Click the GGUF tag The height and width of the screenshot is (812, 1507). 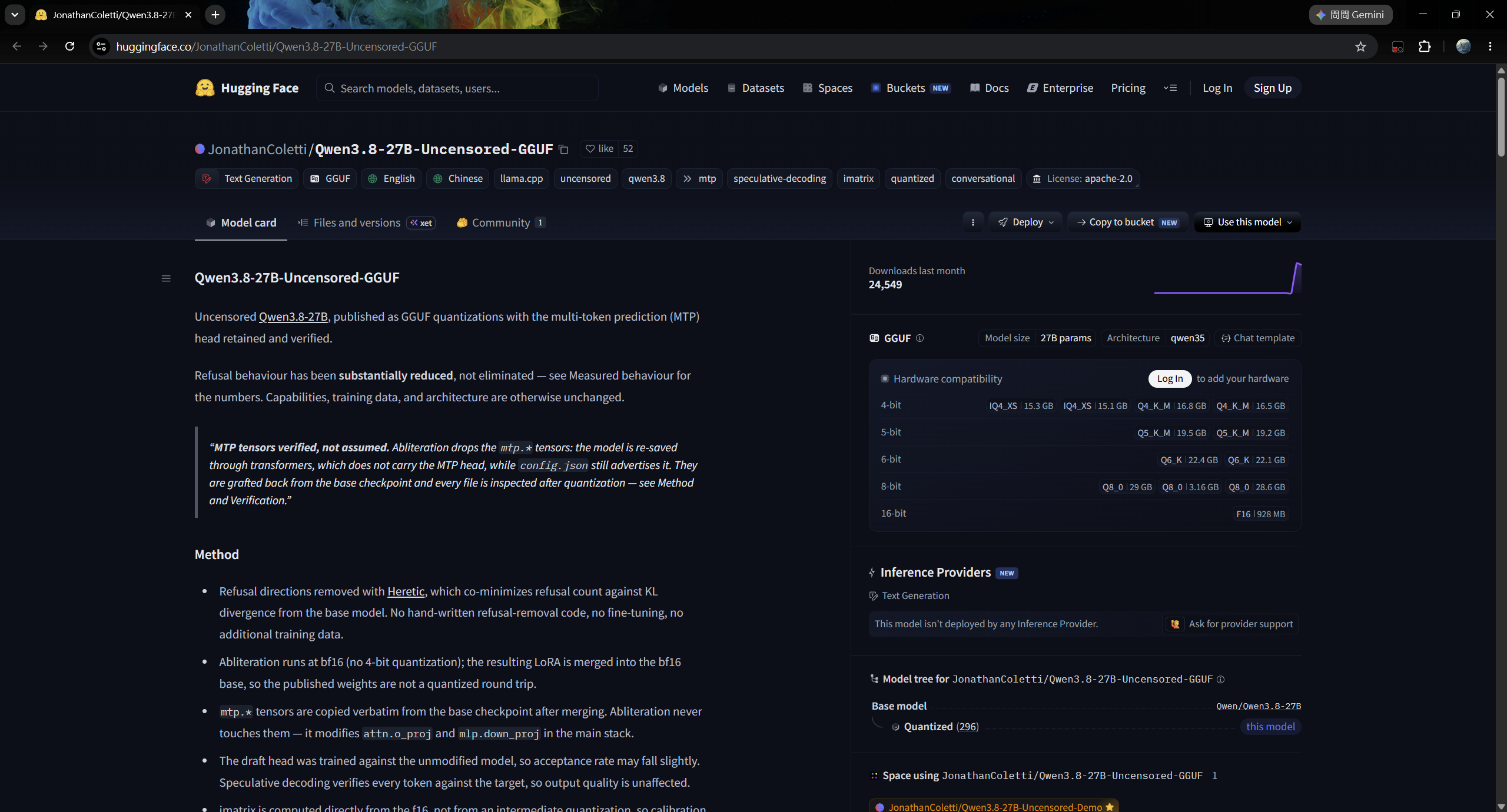click(x=330, y=179)
